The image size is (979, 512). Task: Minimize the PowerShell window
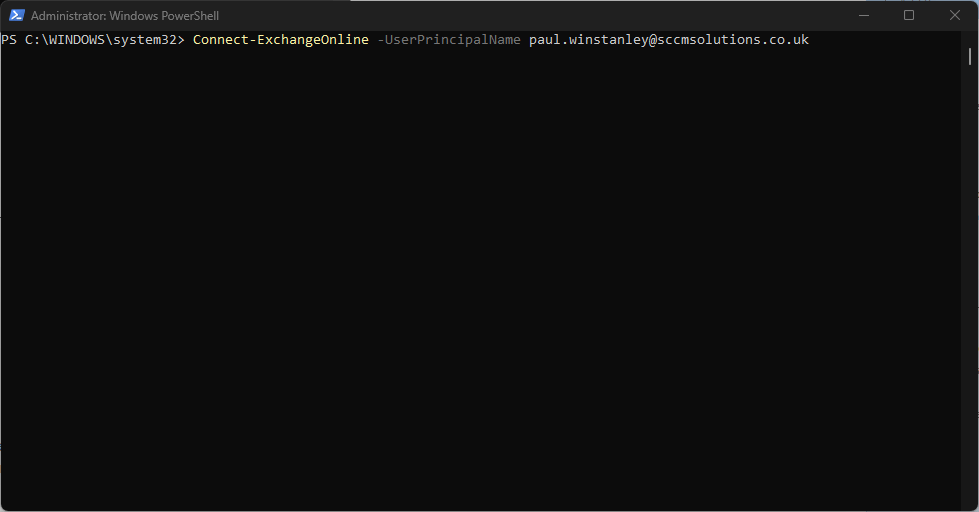coord(862,16)
